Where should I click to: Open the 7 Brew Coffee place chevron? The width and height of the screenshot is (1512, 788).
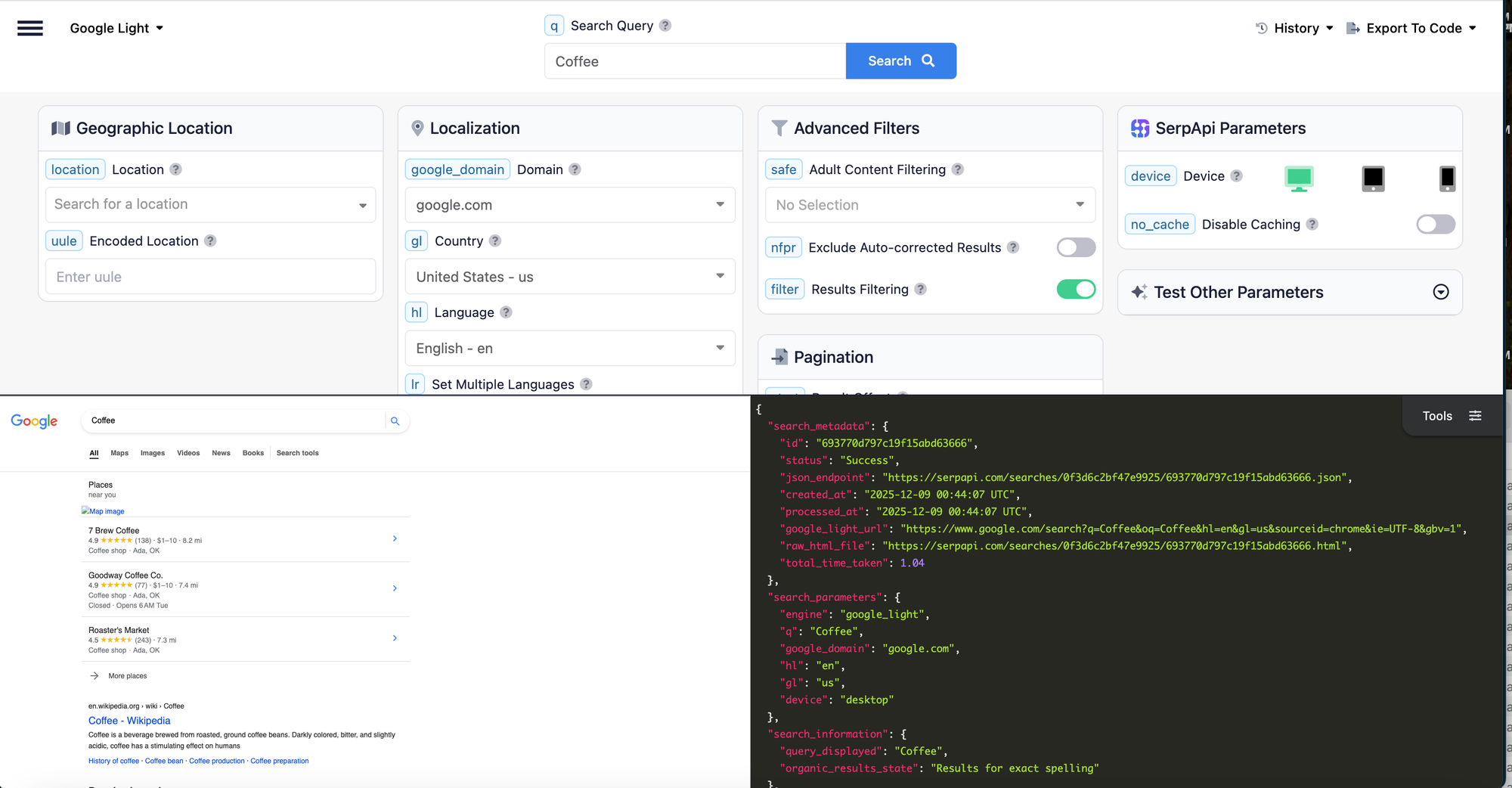[395, 538]
